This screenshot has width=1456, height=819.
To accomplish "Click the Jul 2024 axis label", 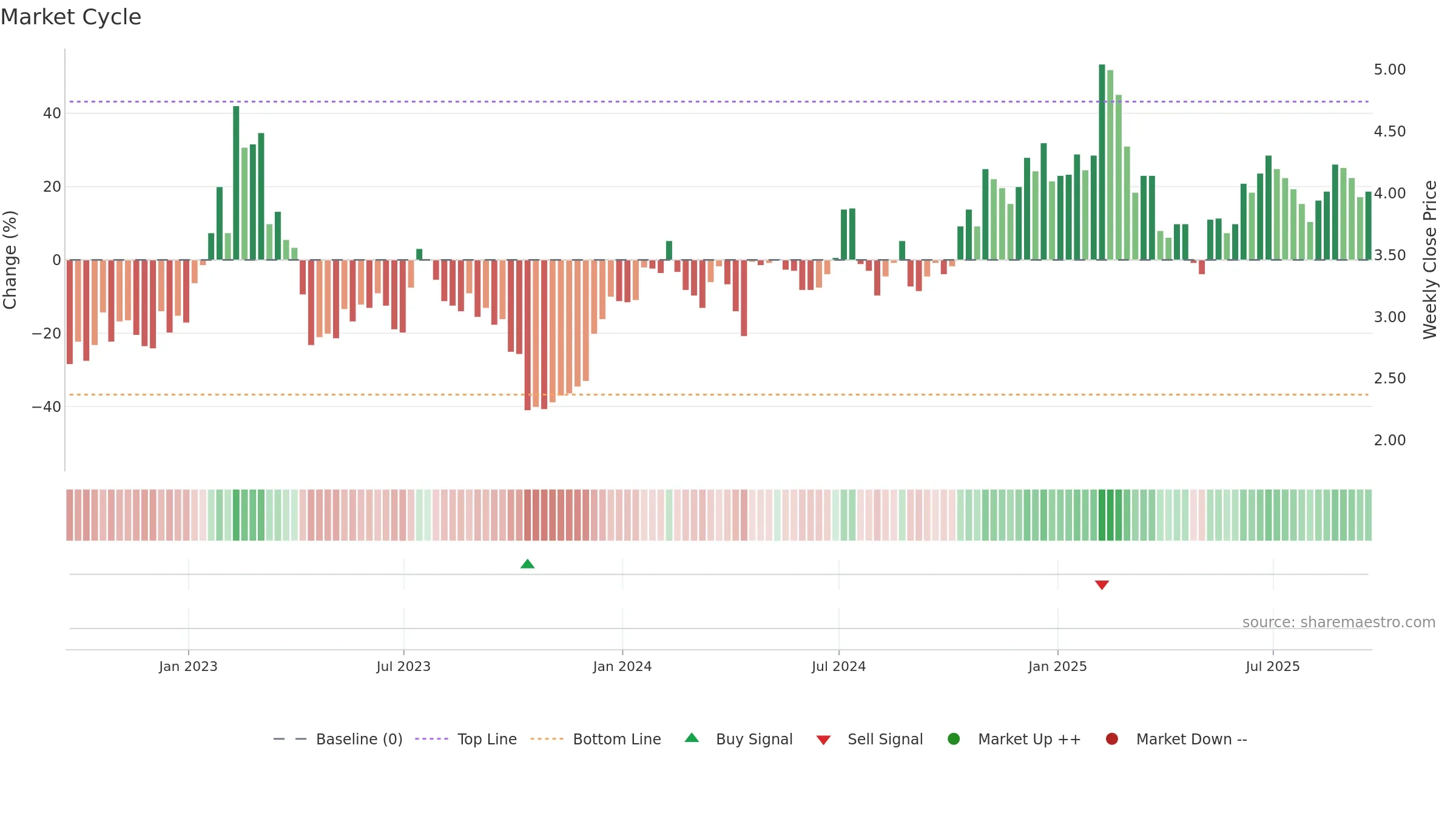I will pos(839,667).
